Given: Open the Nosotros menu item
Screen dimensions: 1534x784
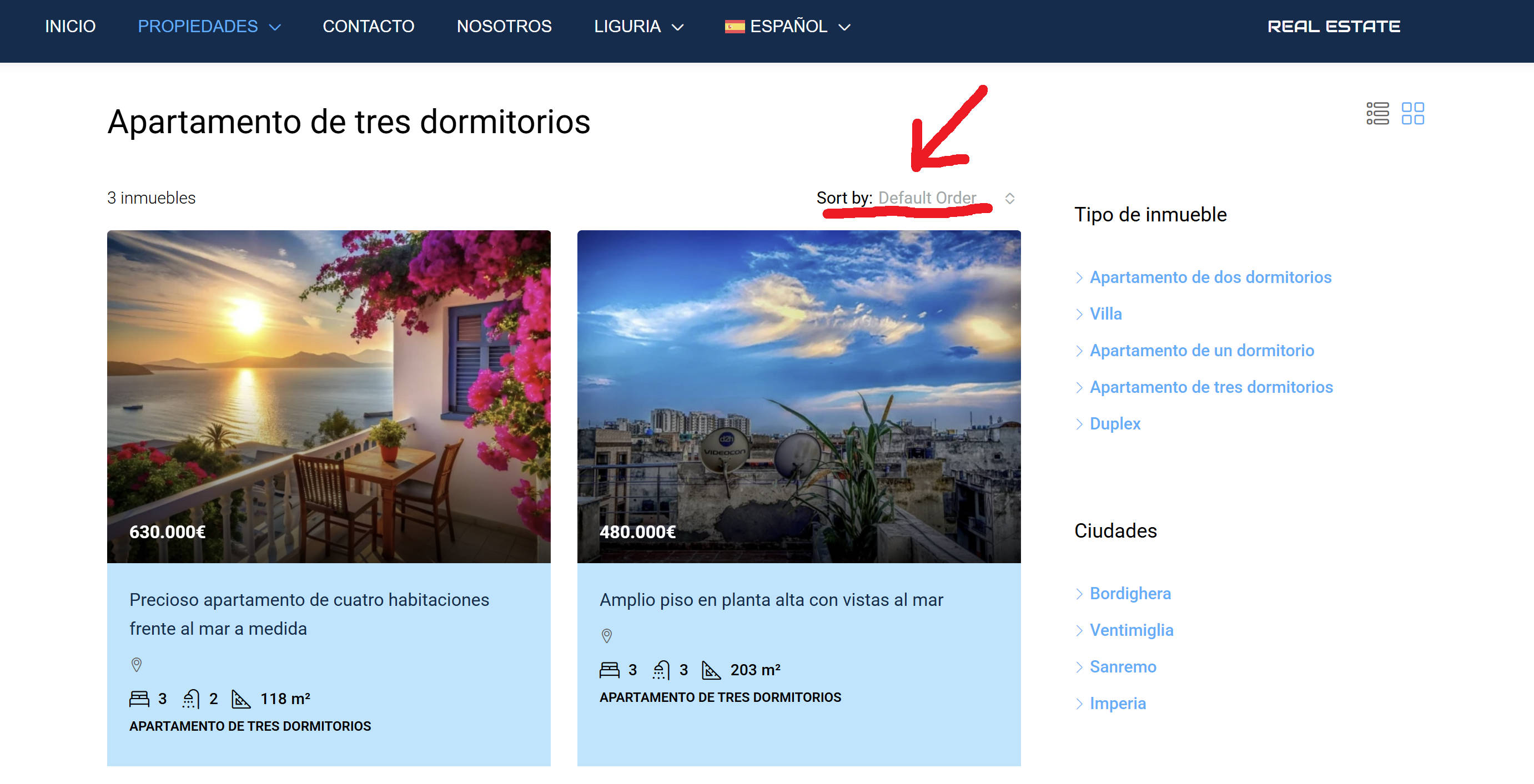Looking at the screenshot, I should click(x=504, y=26).
